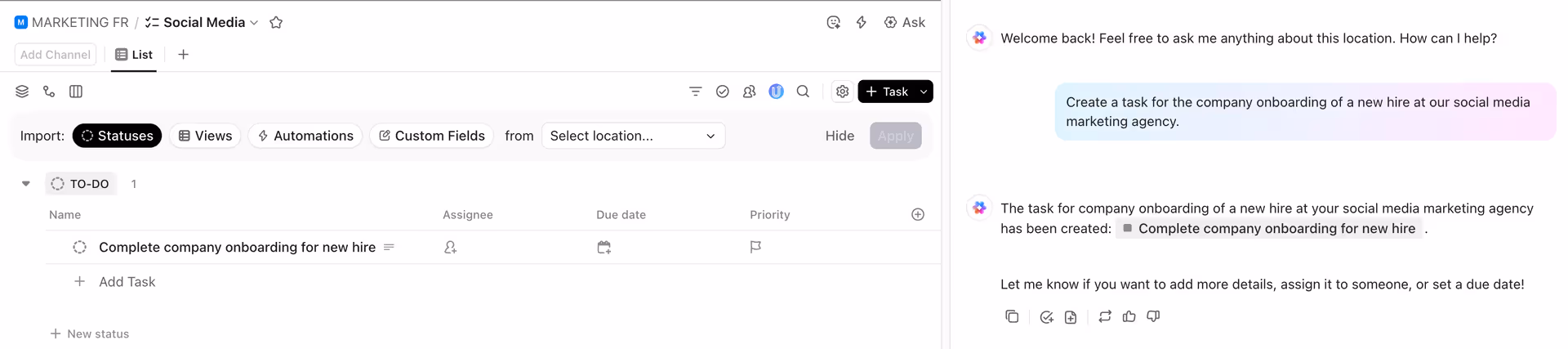1568x349 pixels.
Task: Star the Social Media list as favorite
Action: (276, 23)
